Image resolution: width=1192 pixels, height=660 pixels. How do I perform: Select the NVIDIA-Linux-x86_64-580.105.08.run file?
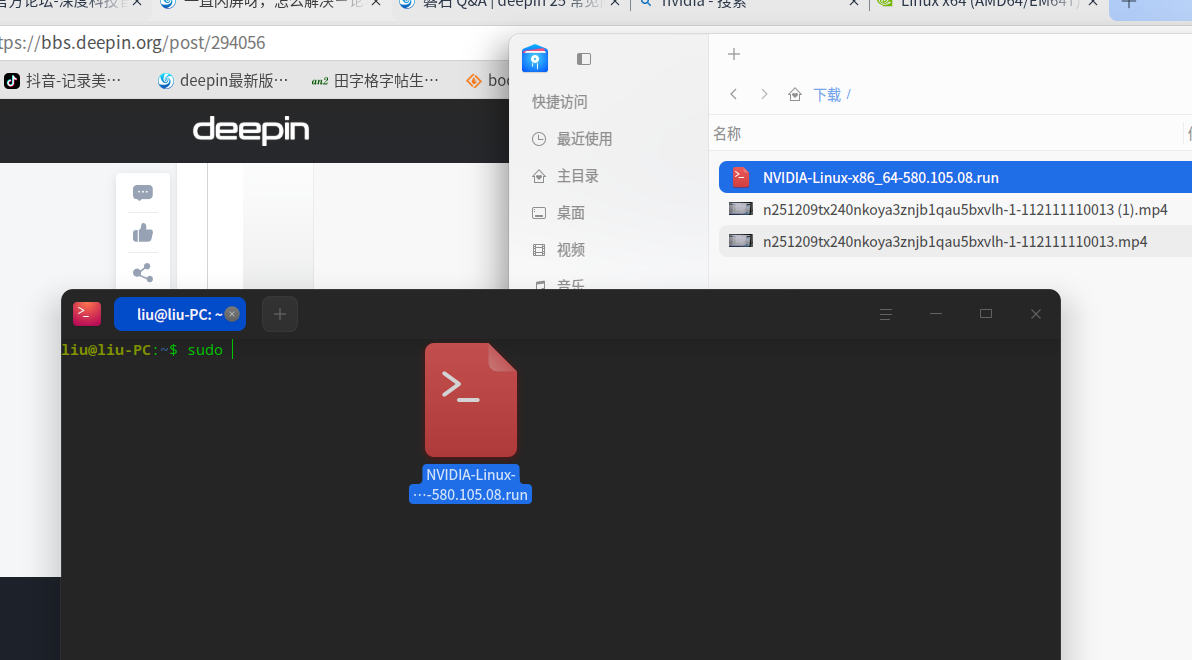878,177
